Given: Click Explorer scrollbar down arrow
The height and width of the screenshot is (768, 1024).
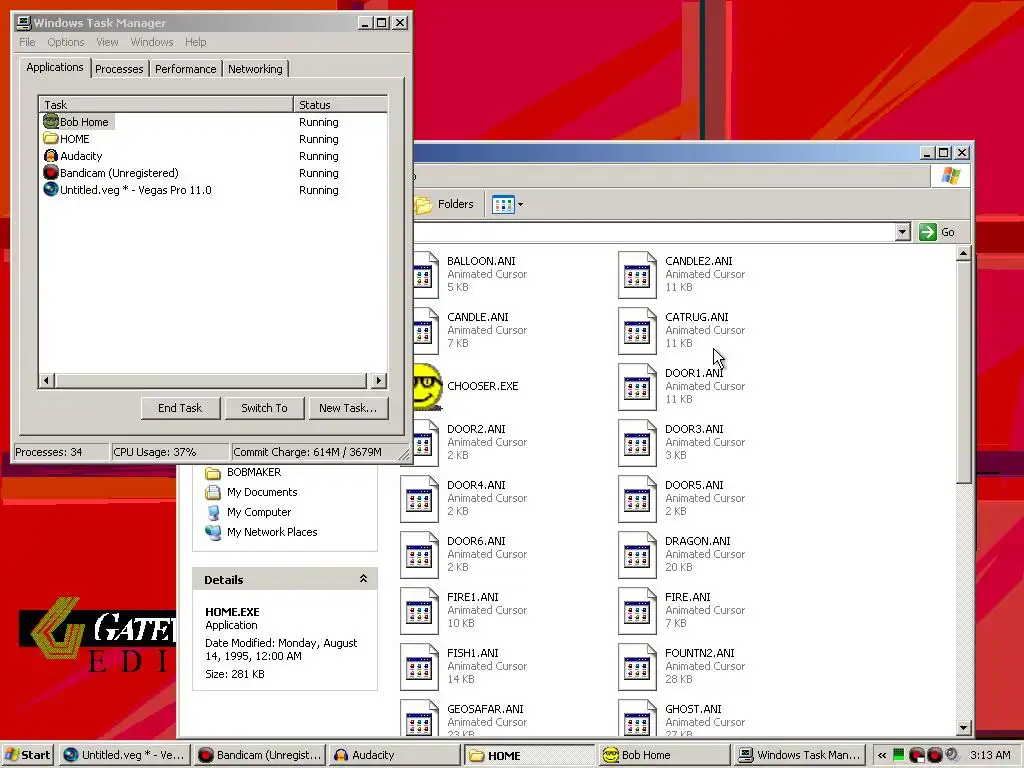Looking at the screenshot, I should (963, 728).
